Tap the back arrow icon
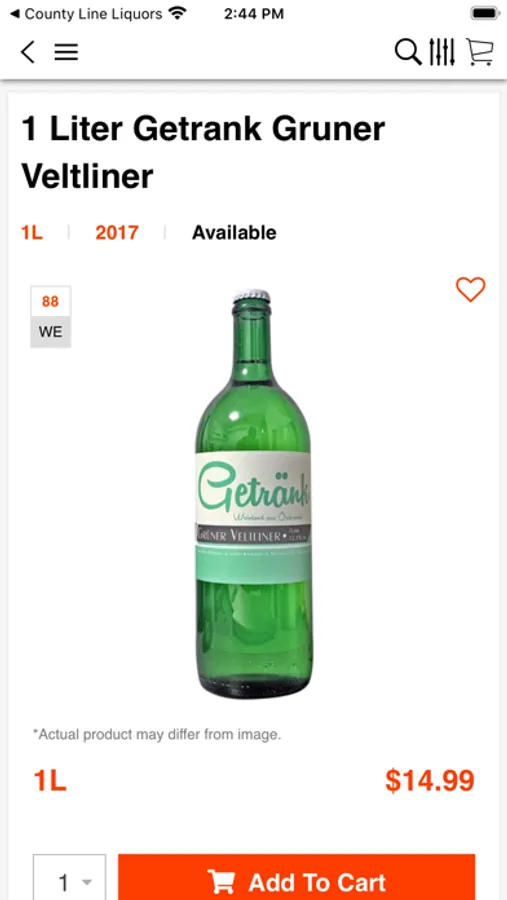 click(28, 52)
